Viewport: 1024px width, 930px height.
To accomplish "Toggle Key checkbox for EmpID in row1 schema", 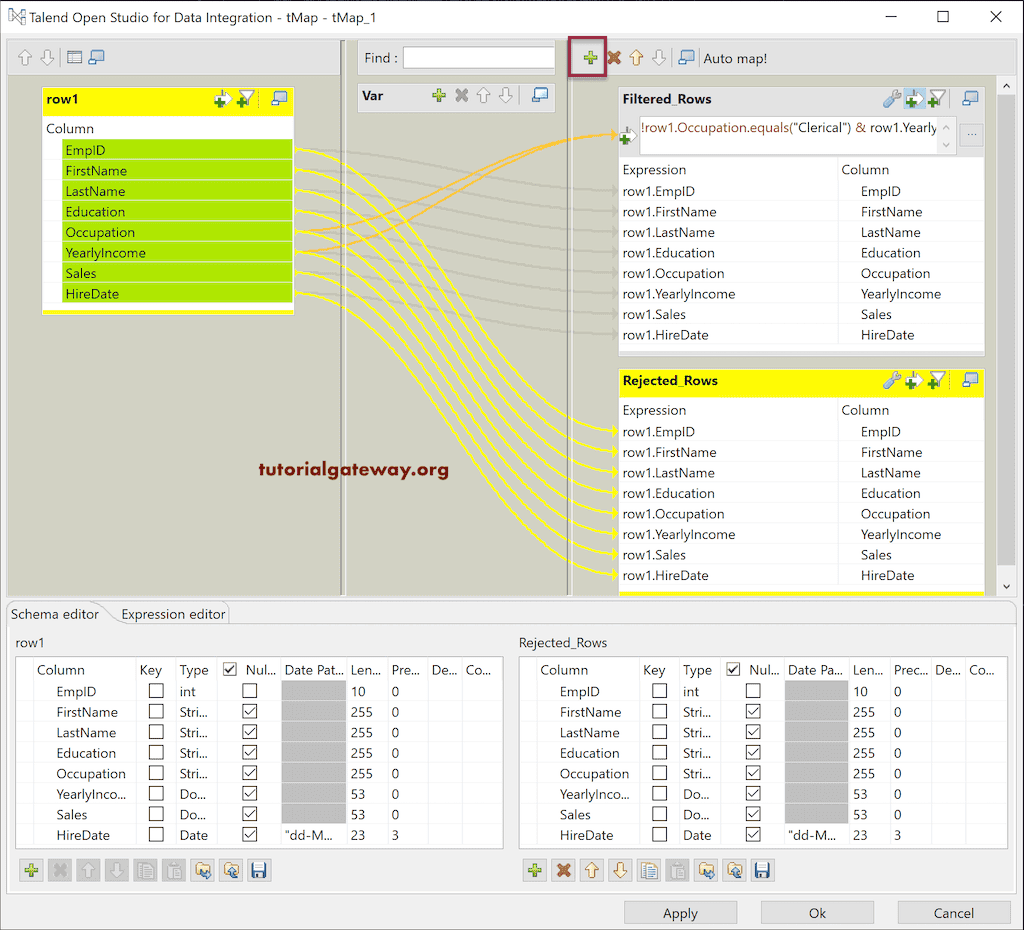I will [156, 691].
